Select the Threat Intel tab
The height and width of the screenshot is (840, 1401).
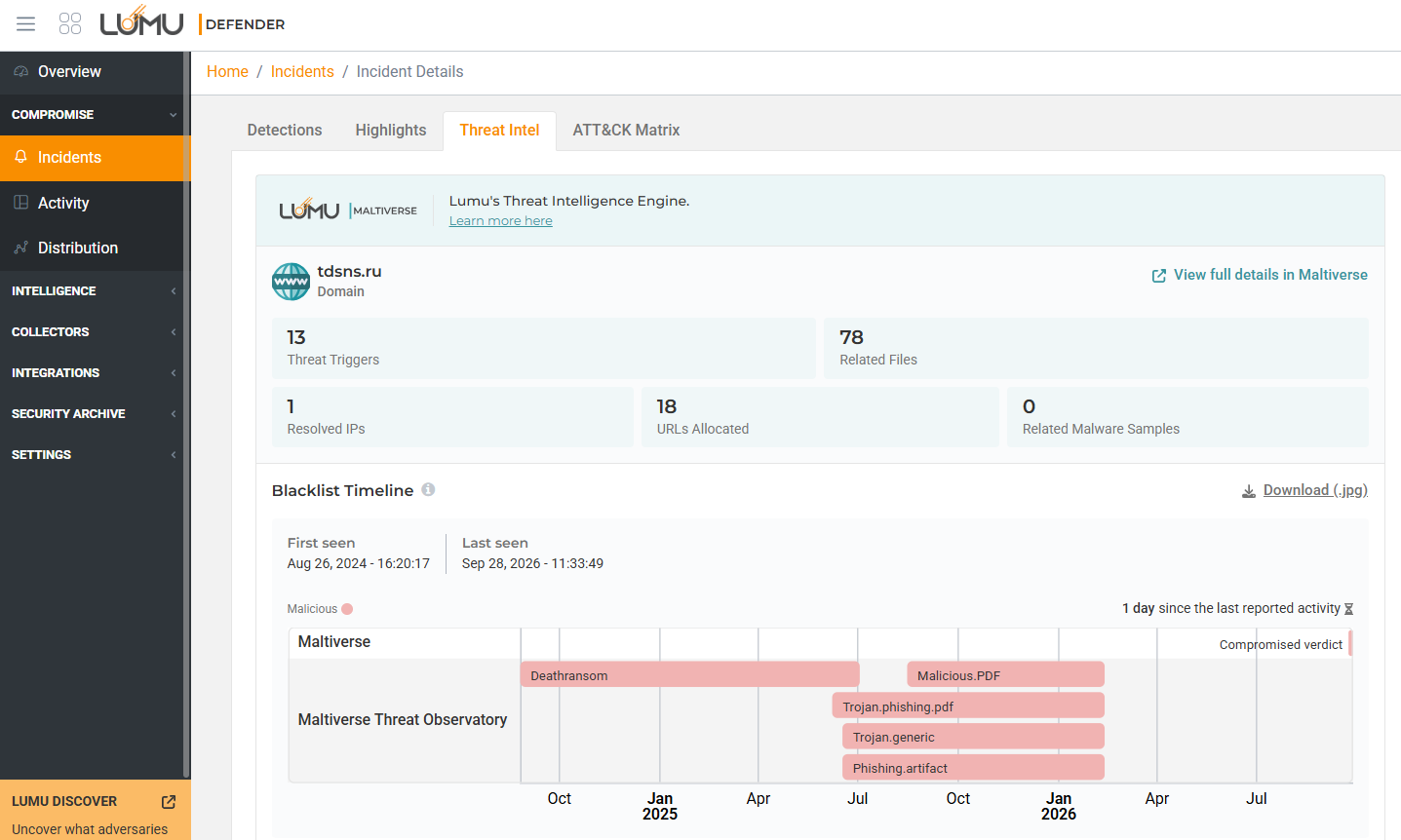point(499,131)
